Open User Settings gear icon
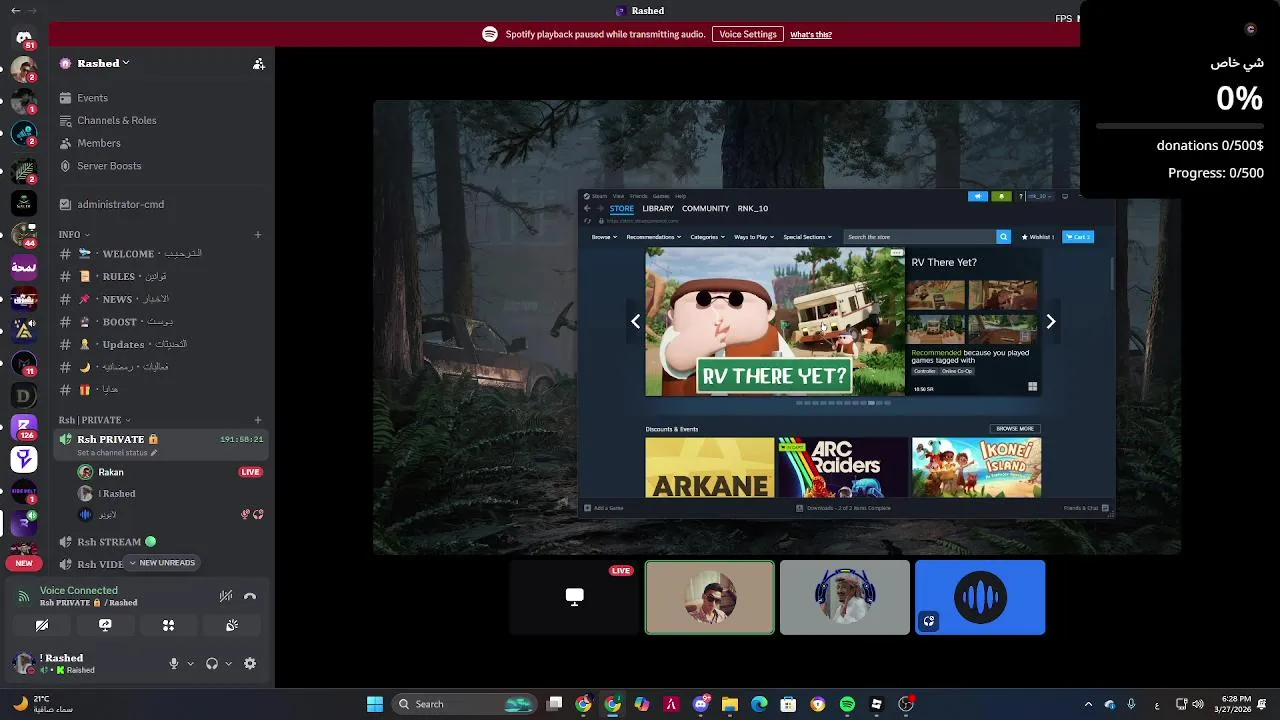The width and height of the screenshot is (1280, 720). pyautogui.click(x=250, y=663)
